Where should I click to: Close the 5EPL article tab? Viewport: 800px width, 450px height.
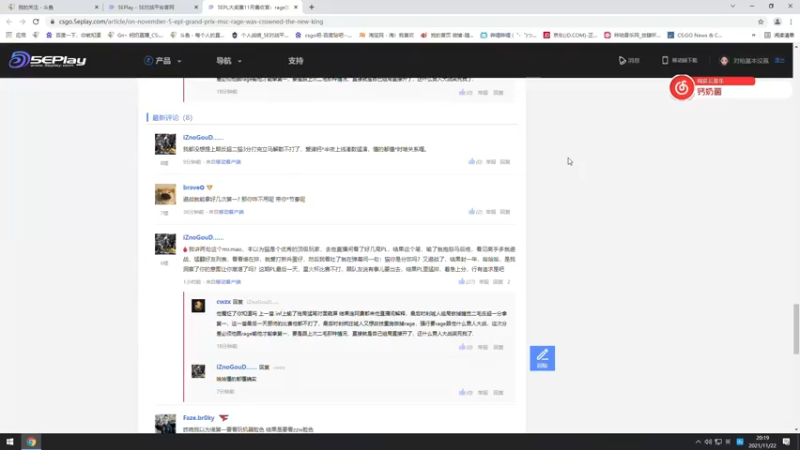coord(295,7)
